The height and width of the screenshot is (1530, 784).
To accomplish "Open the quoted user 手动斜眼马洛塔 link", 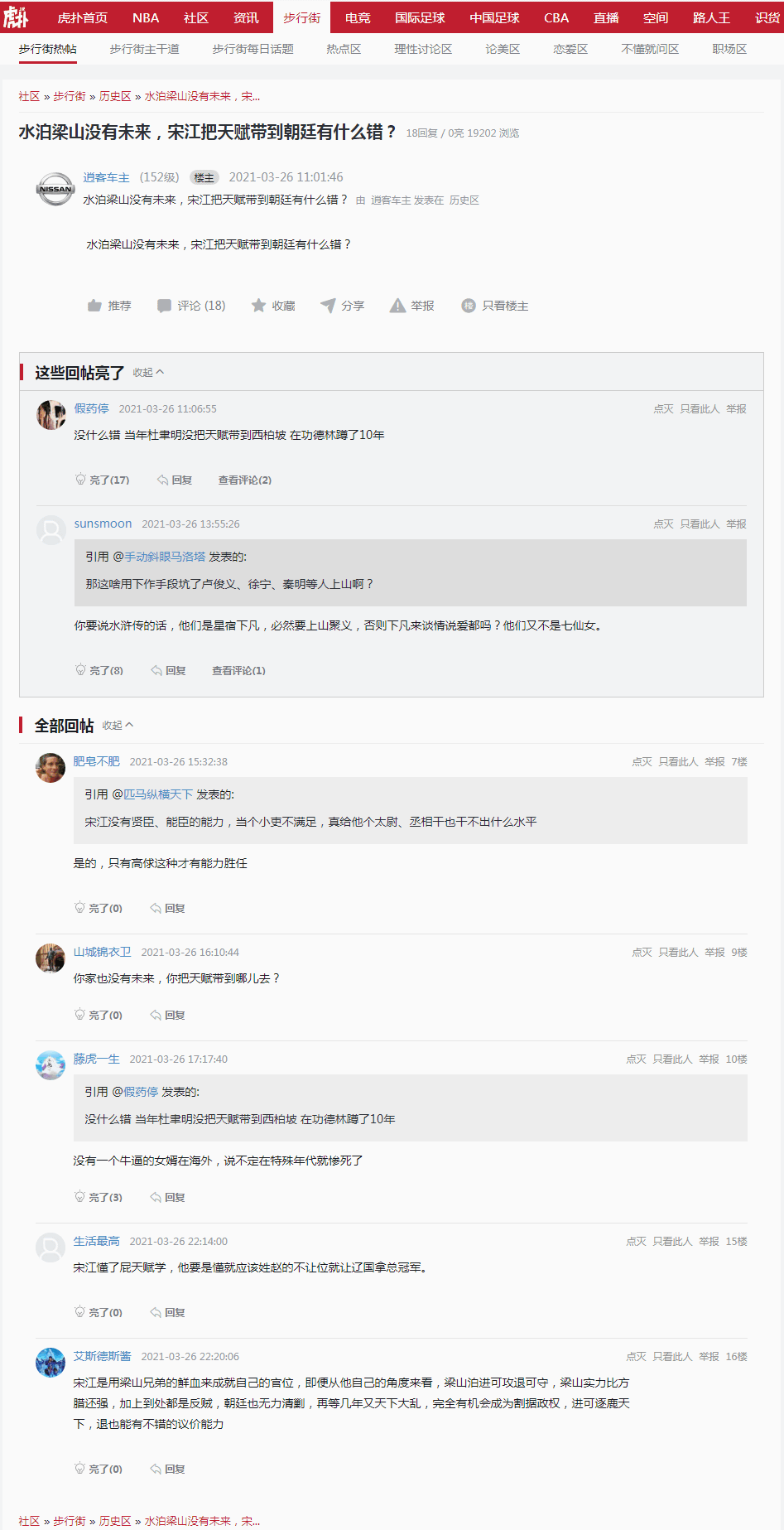I will [x=165, y=557].
